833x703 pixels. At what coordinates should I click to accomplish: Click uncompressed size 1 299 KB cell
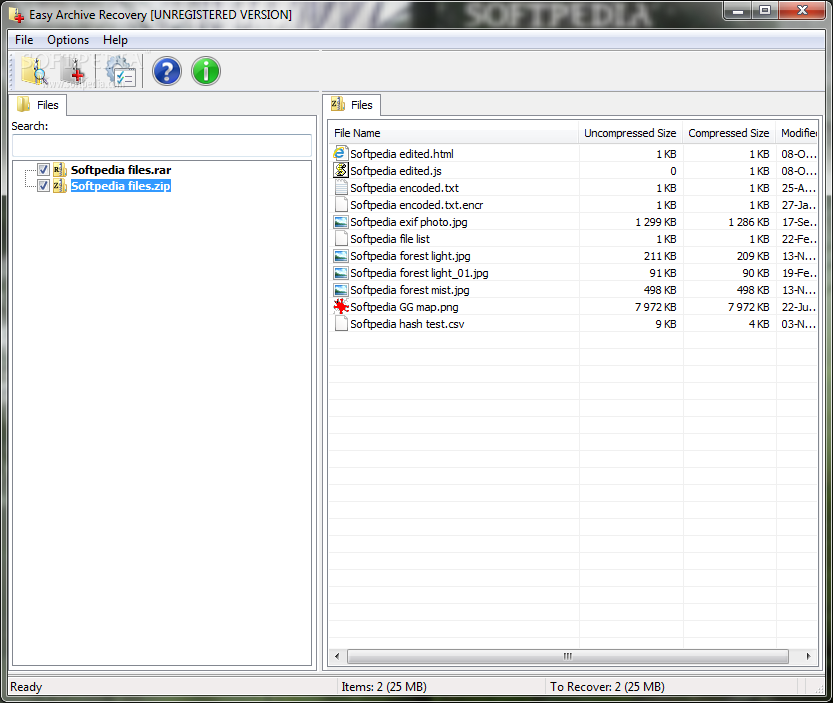pos(656,222)
